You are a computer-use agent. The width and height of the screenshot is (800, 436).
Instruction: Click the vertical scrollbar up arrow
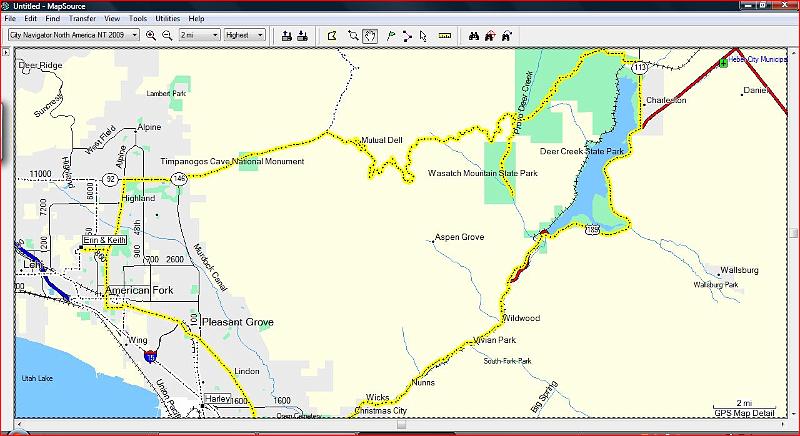[x=795, y=52]
